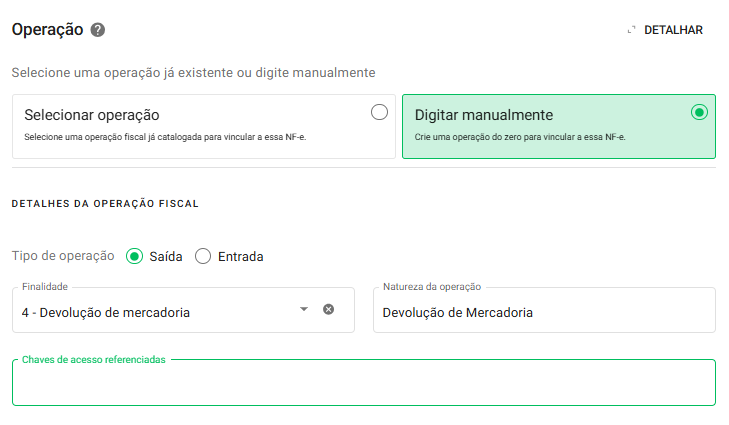Select the 'Selecionar operação' radio button

point(379,112)
